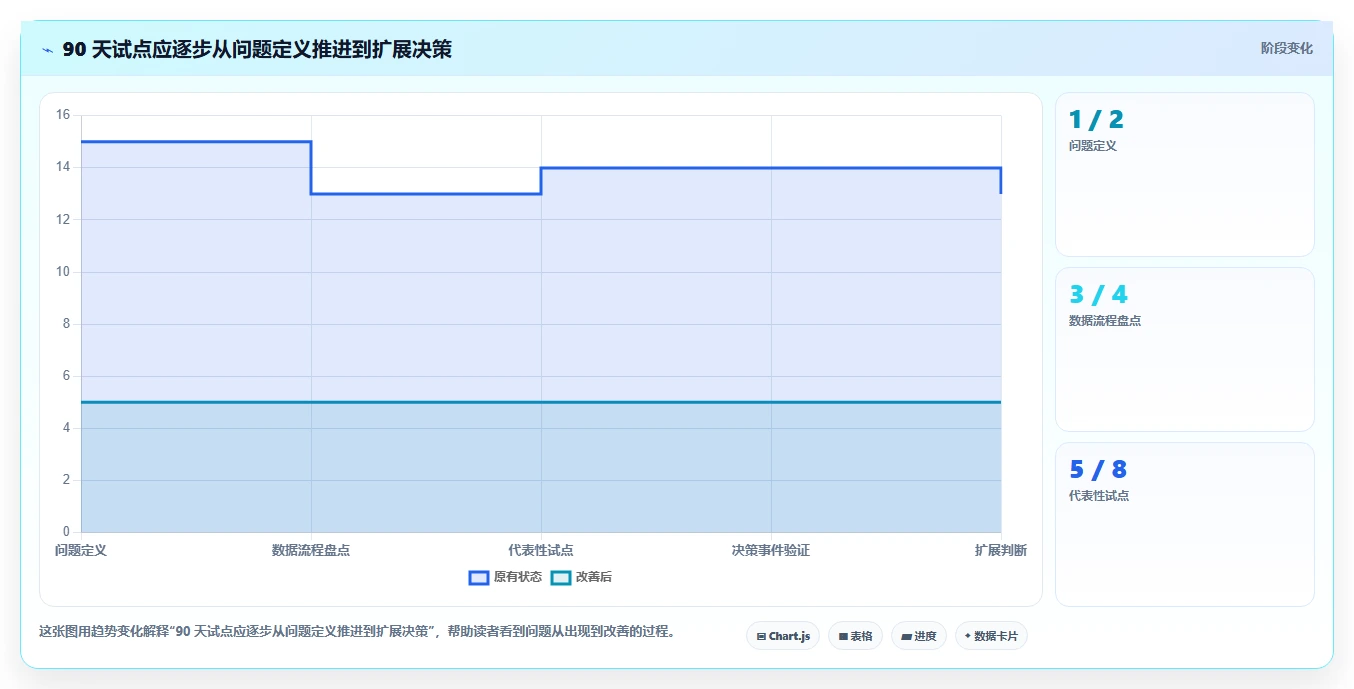
Task: Open the 1 / 2 问题定义 card
Action: [1185, 175]
